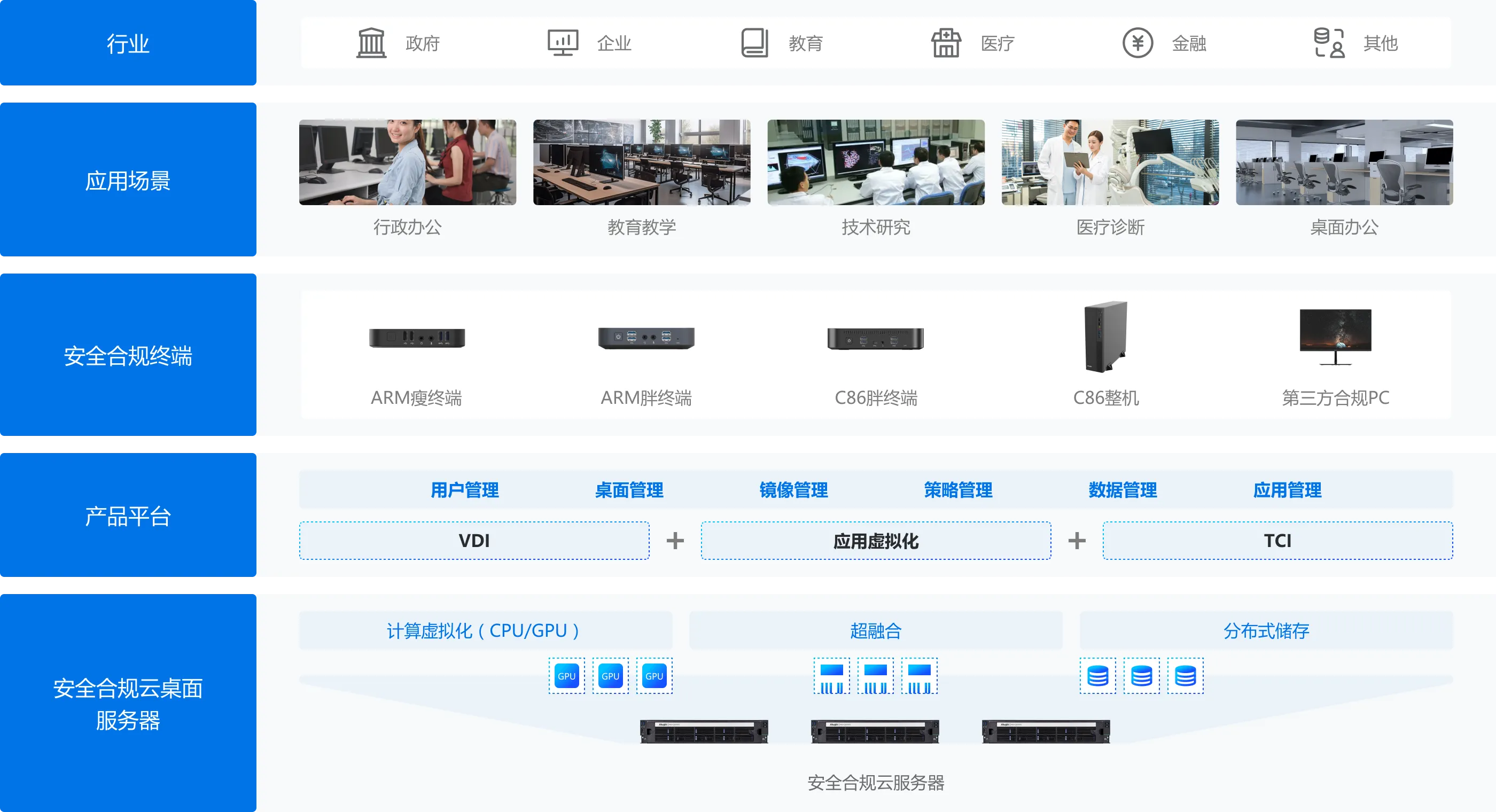This screenshot has width=1496, height=812.
Task: Click the finance yen coin icon
Action: click(1137, 43)
